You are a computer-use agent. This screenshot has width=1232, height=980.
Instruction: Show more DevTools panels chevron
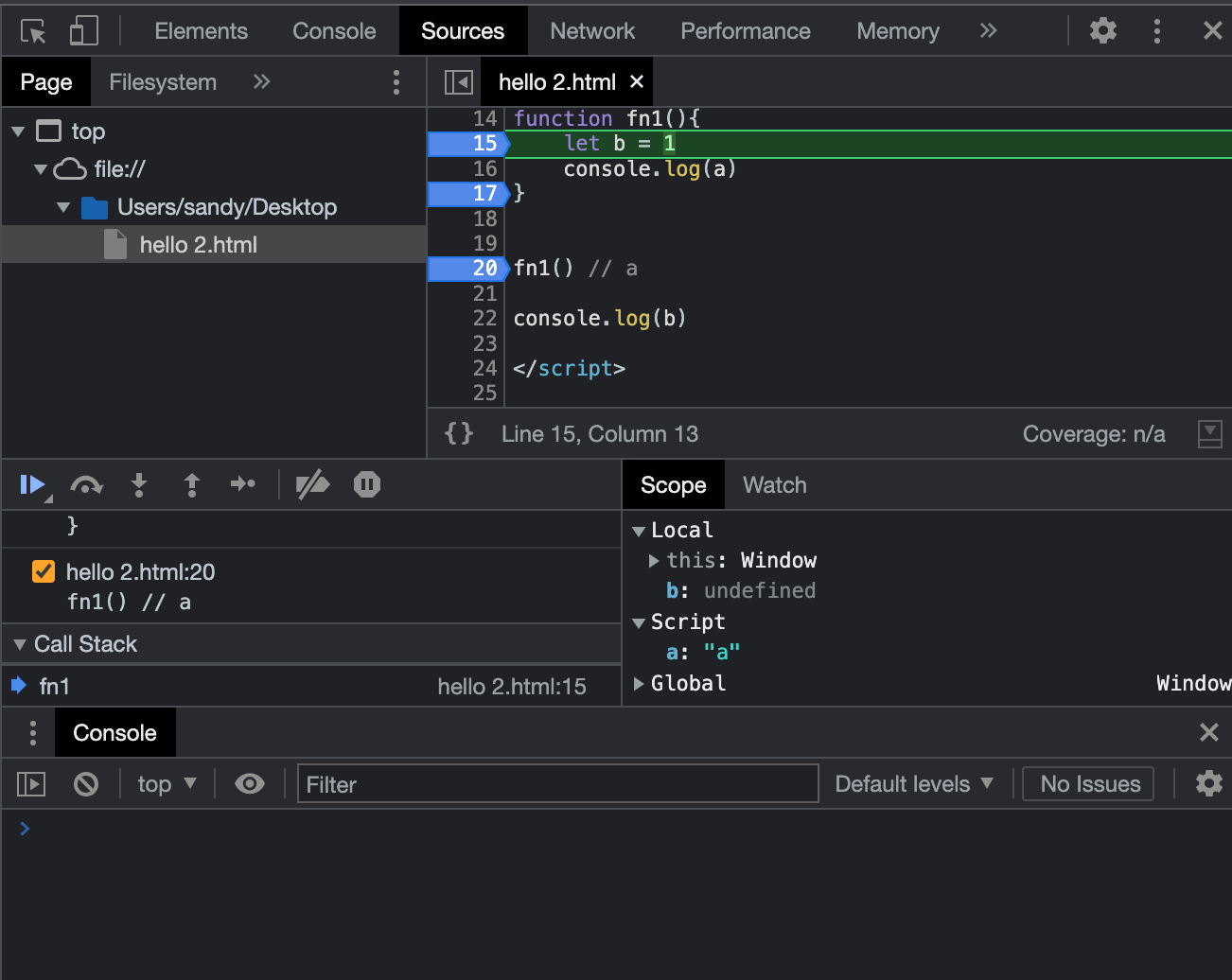tap(989, 31)
